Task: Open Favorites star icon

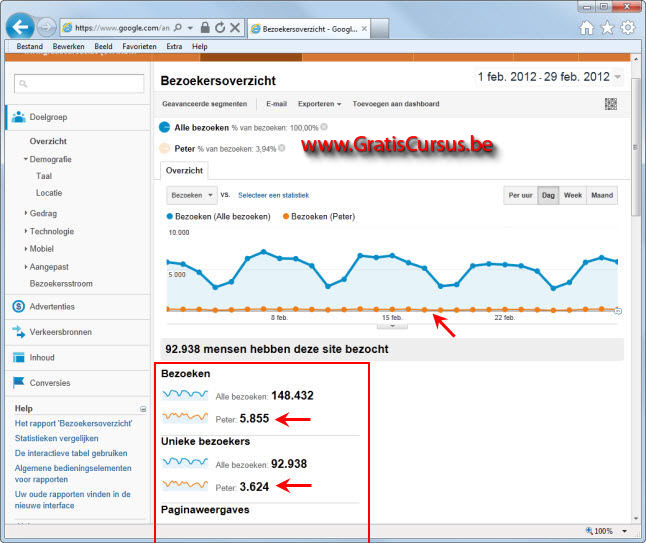Action: [x=607, y=28]
